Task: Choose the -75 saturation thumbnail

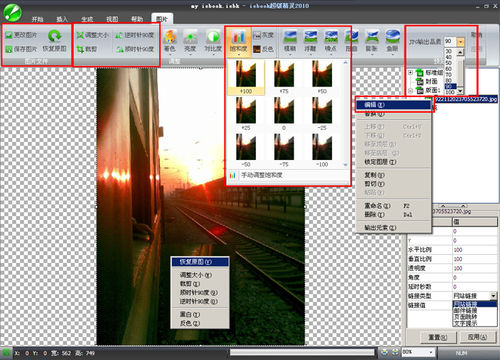Action: [x=284, y=151]
